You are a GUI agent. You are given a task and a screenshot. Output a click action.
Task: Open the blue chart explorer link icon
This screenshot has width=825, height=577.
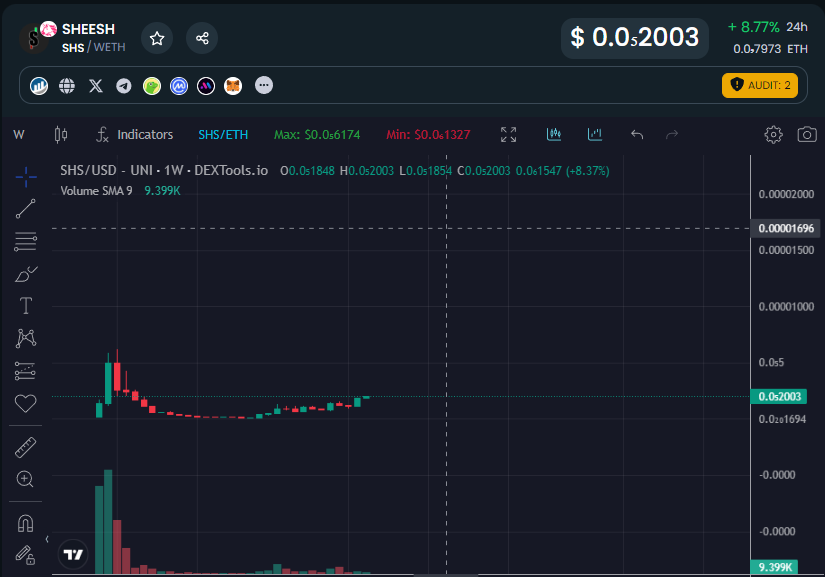point(39,85)
